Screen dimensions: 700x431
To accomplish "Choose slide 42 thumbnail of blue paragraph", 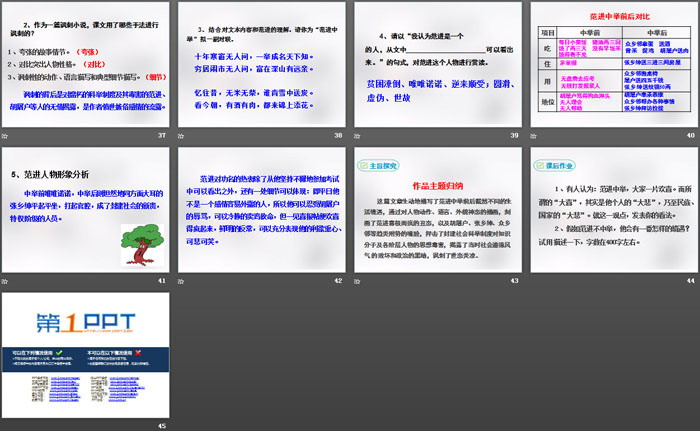I will click(x=262, y=210).
